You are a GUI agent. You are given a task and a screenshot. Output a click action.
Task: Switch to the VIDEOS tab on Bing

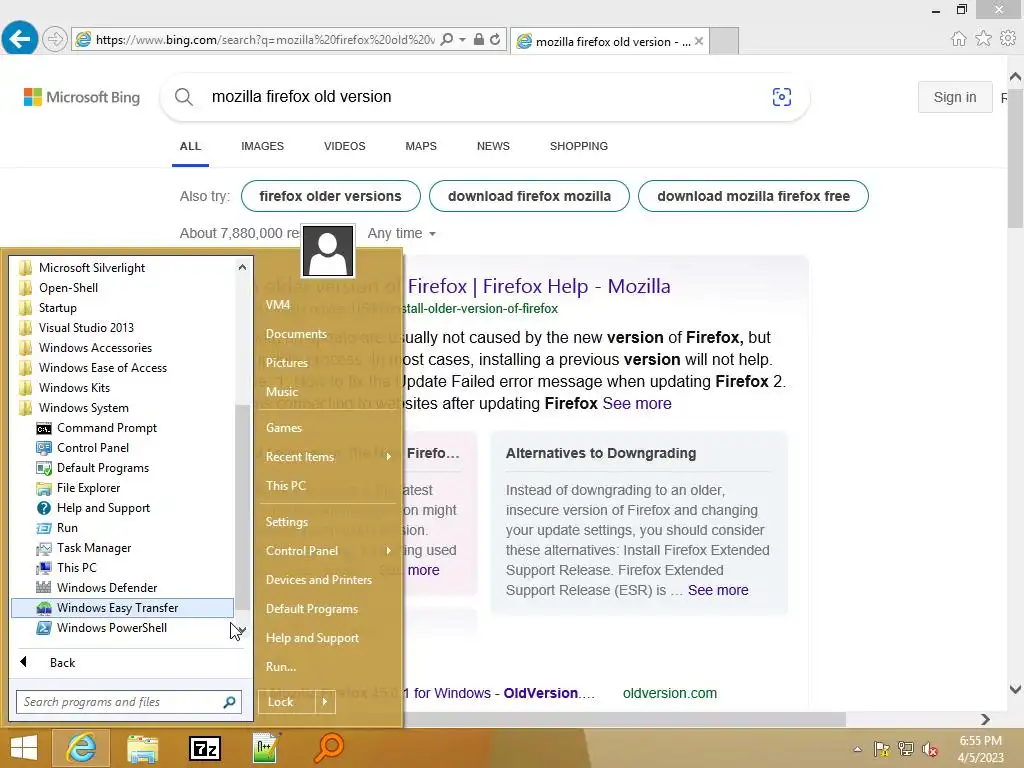click(345, 146)
